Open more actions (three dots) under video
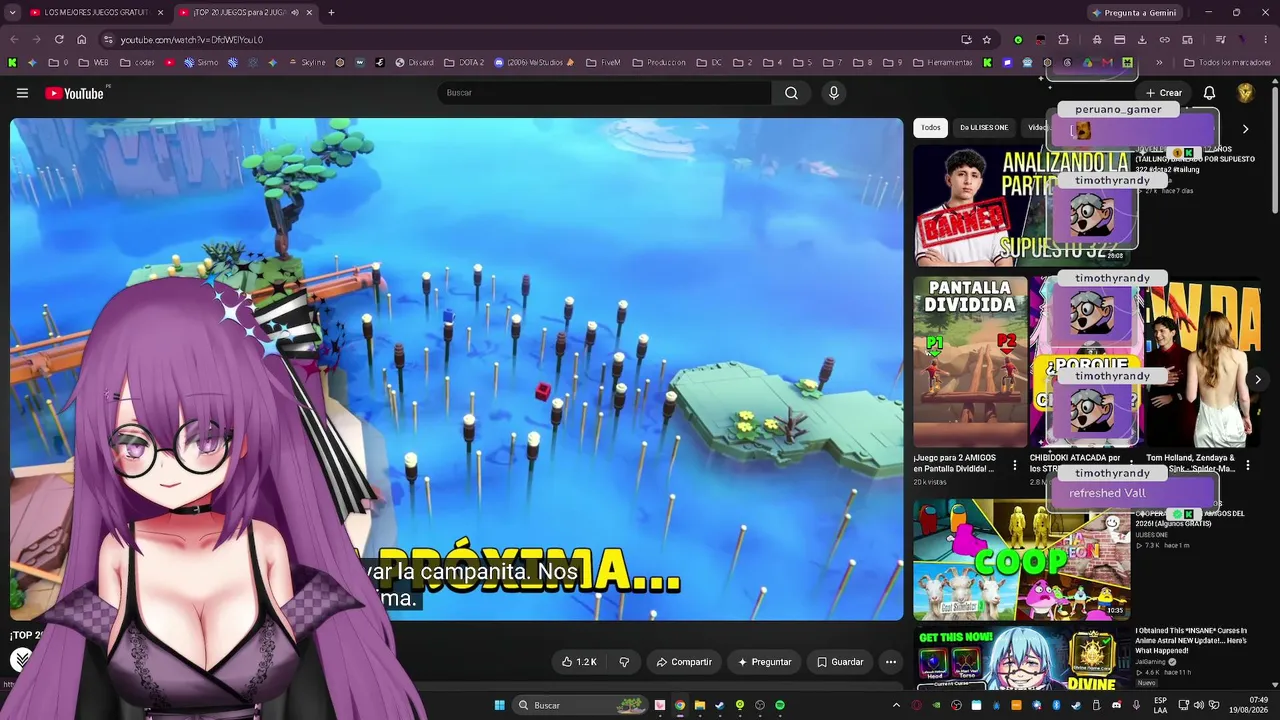 (x=891, y=662)
